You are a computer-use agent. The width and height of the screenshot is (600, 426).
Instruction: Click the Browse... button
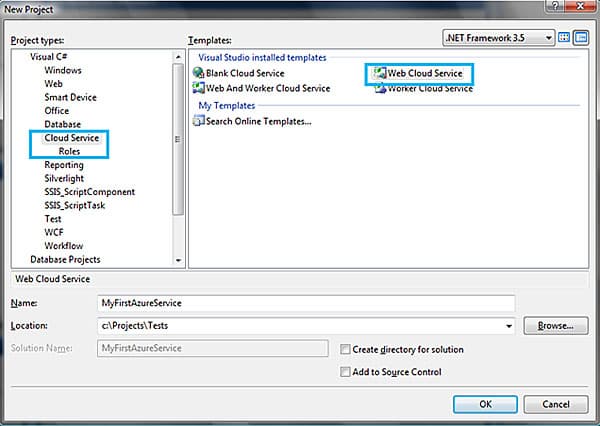coord(556,326)
